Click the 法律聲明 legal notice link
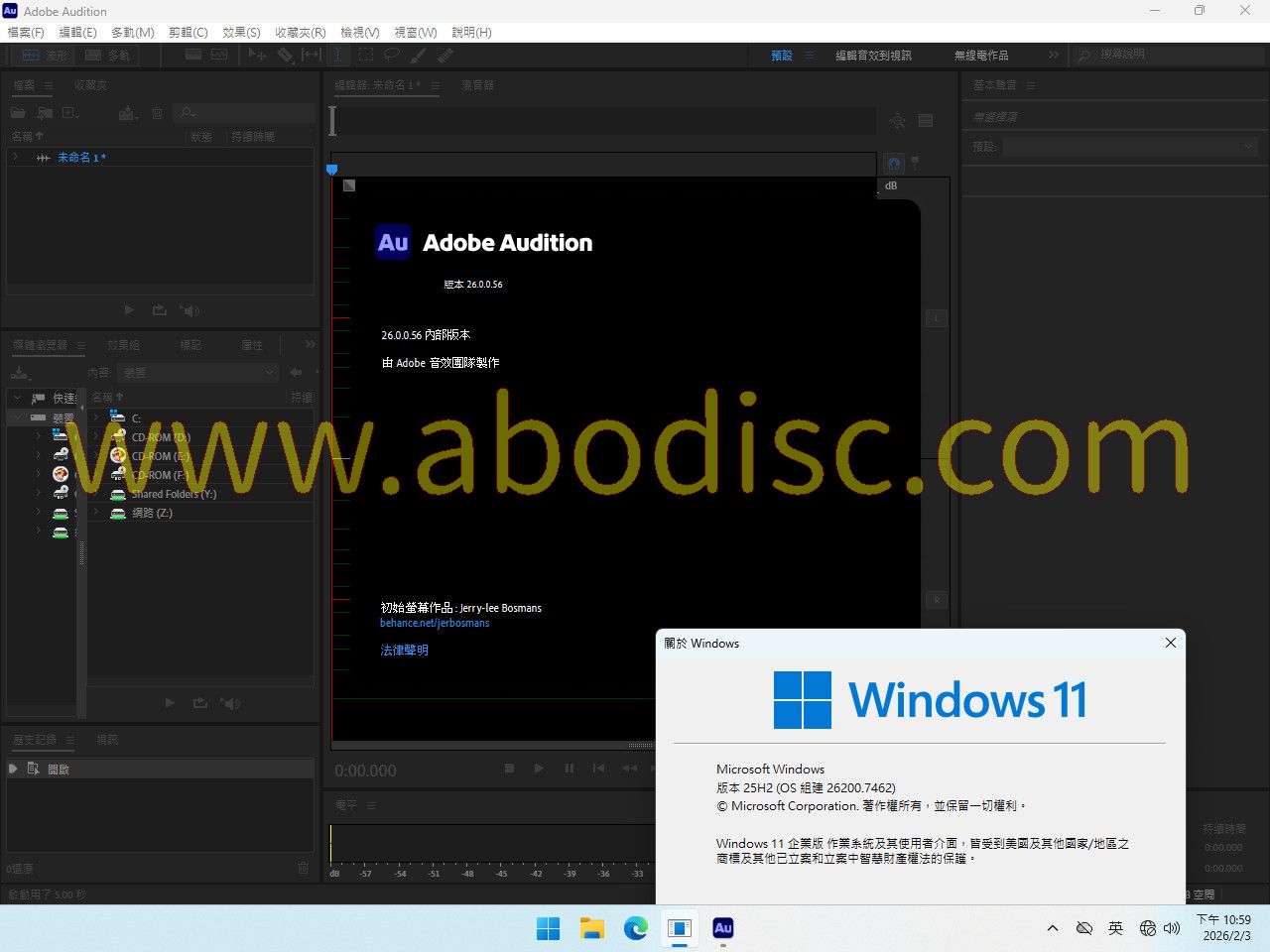 [x=404, y=651]
